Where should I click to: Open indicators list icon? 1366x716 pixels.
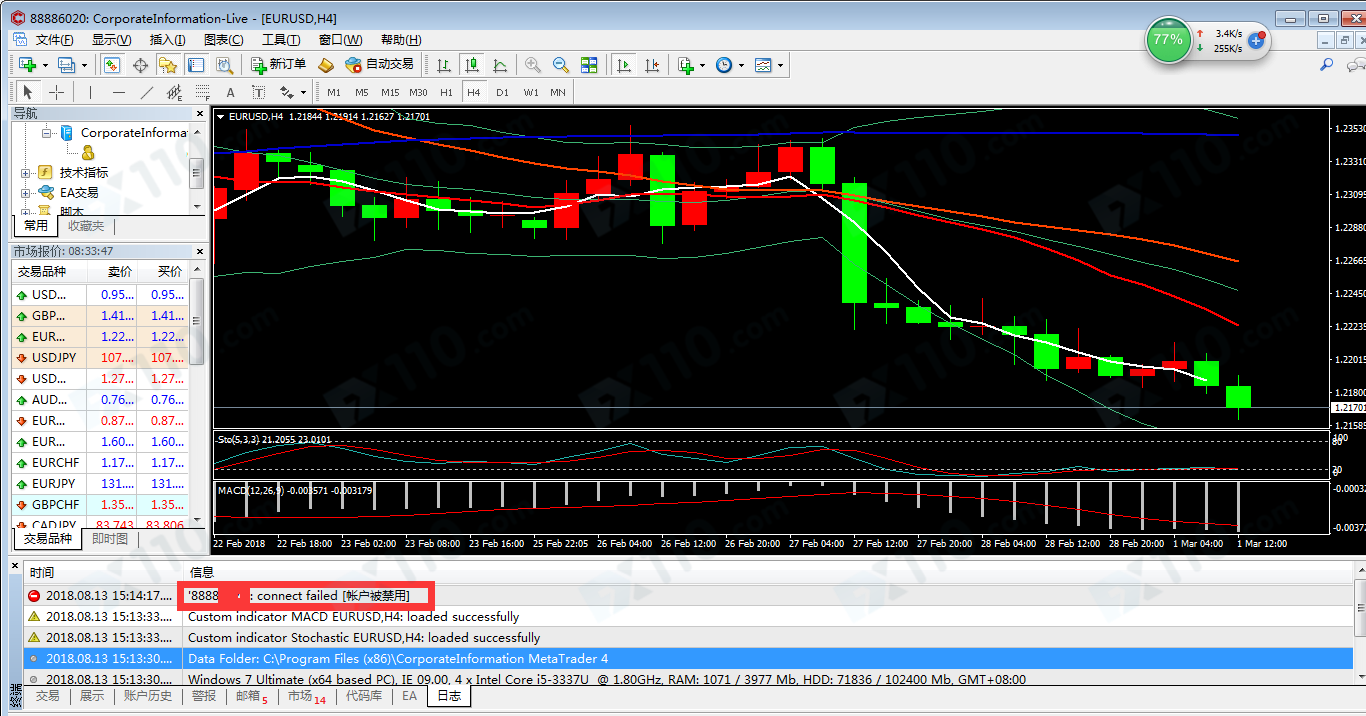pyautogui.click(x=686, y=64)
